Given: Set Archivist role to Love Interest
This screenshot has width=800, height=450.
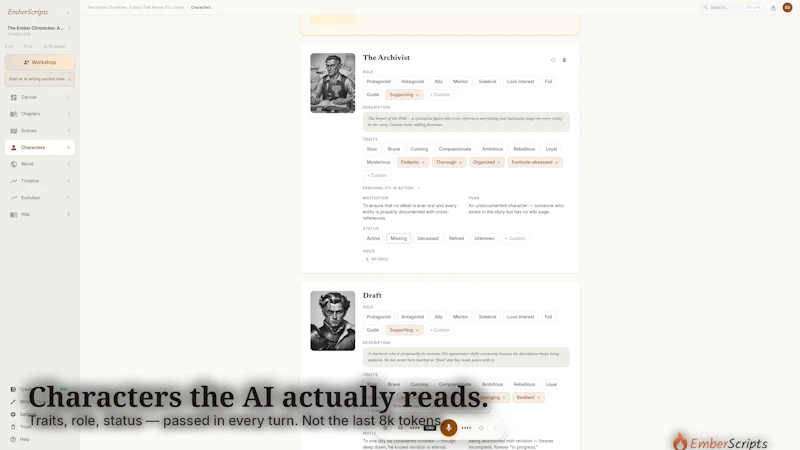Looking at the screenshot, I should [x=520, y=82].
